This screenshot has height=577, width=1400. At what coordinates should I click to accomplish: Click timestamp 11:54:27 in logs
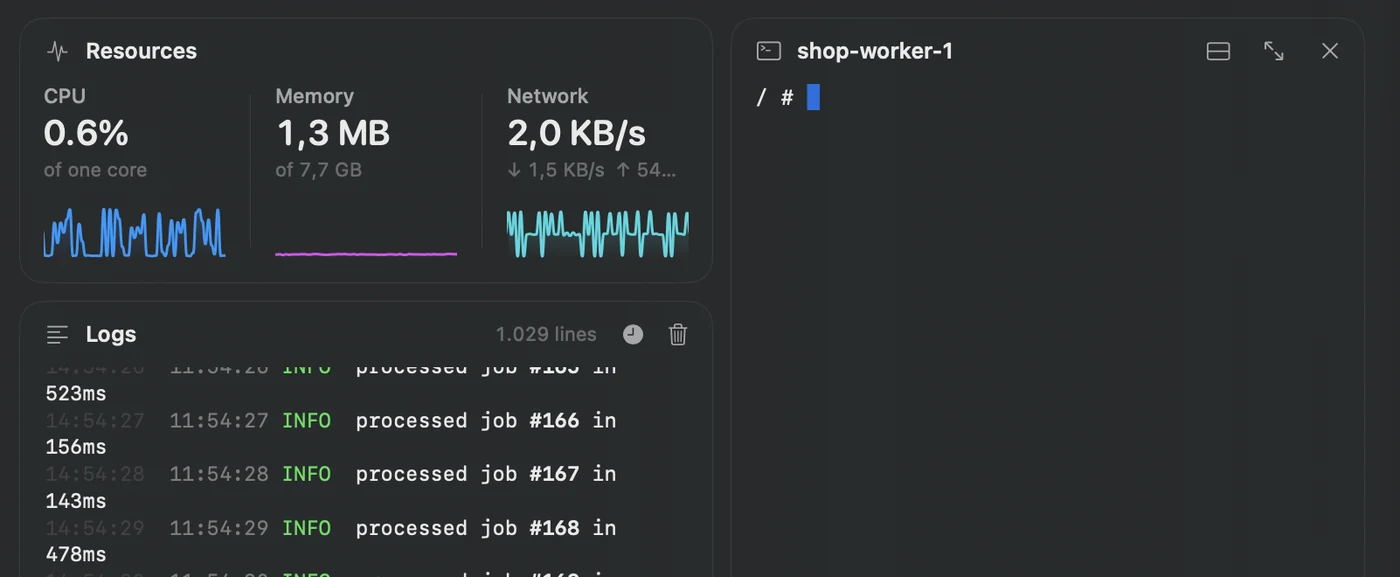pos(219,420)
